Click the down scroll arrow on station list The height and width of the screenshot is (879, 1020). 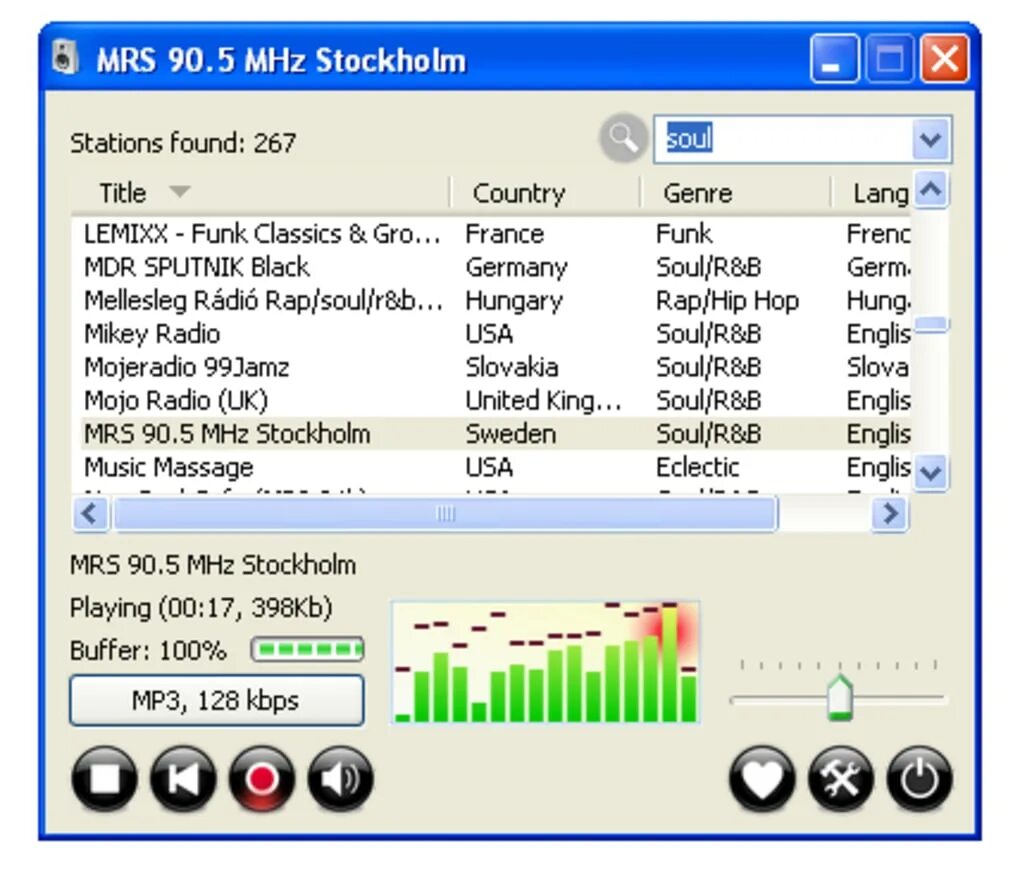tap(931, 473)
